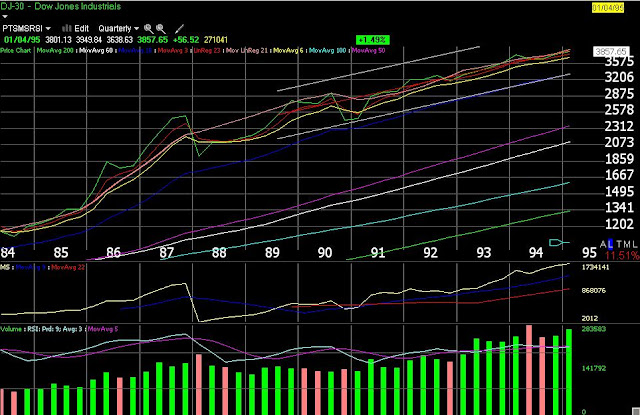Click the magenta MovAvg 5 label
This screenshot has height=415, width=640.
click(102, 329)
